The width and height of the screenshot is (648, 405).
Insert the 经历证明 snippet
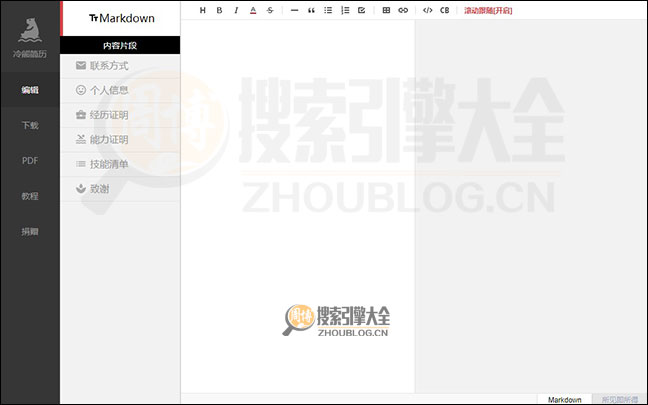pos(120,115)
